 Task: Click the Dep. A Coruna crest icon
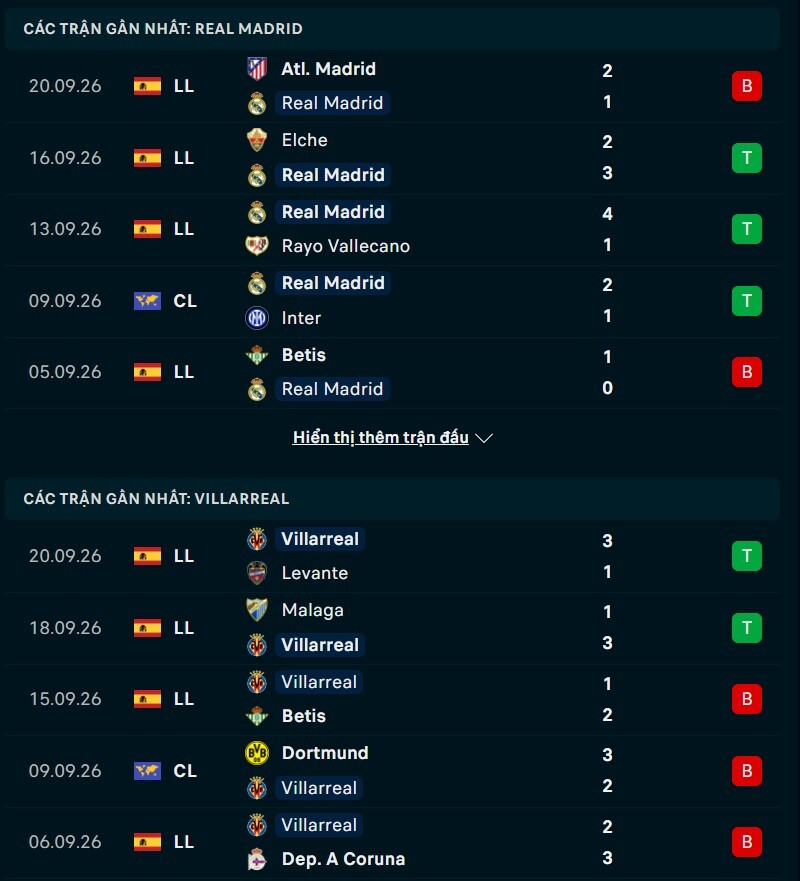(257, 859)
